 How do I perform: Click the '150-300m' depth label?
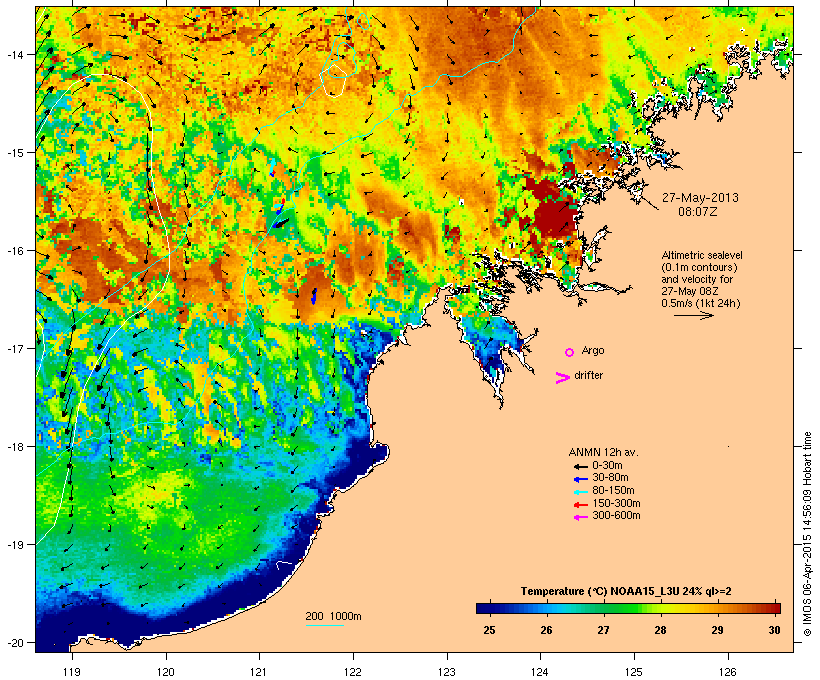pyautogui.click(x=617, y=503)
